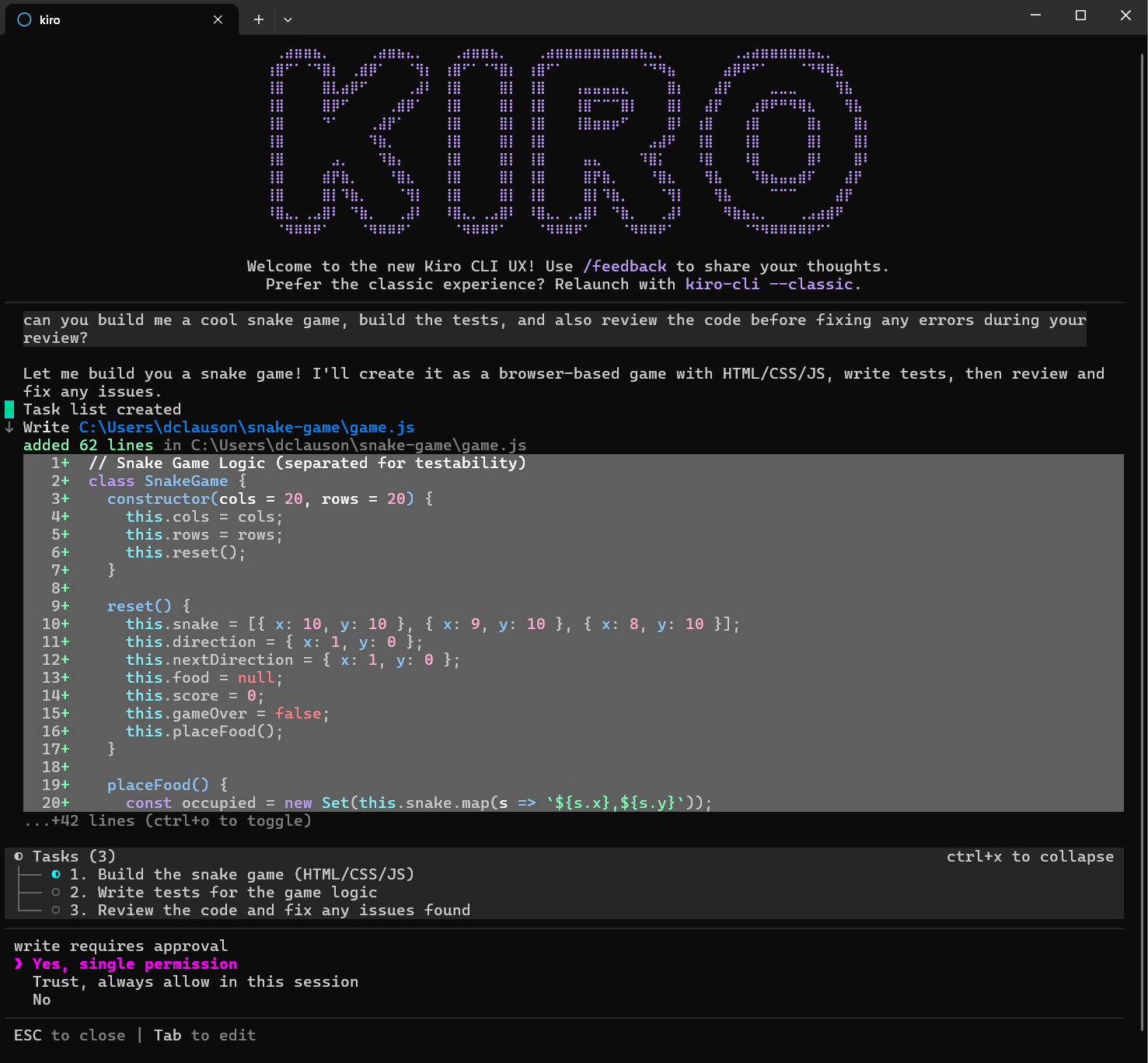The height and width of the screenshot is (1063, 1148).
Task: Select No to deny write approval
Action: 41,999
